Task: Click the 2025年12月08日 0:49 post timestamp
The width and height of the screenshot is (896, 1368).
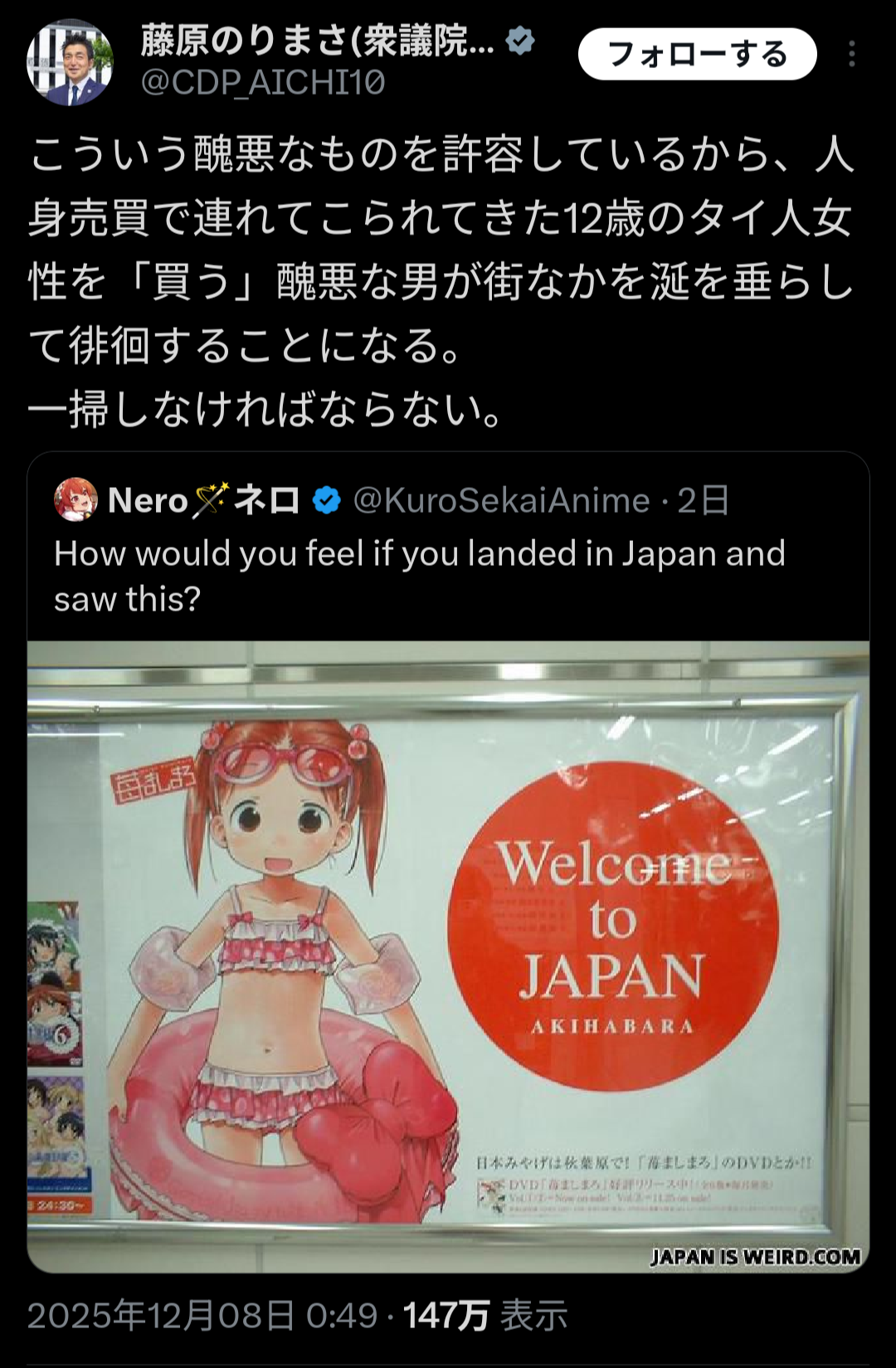Action: click(x=202, y=1316)
